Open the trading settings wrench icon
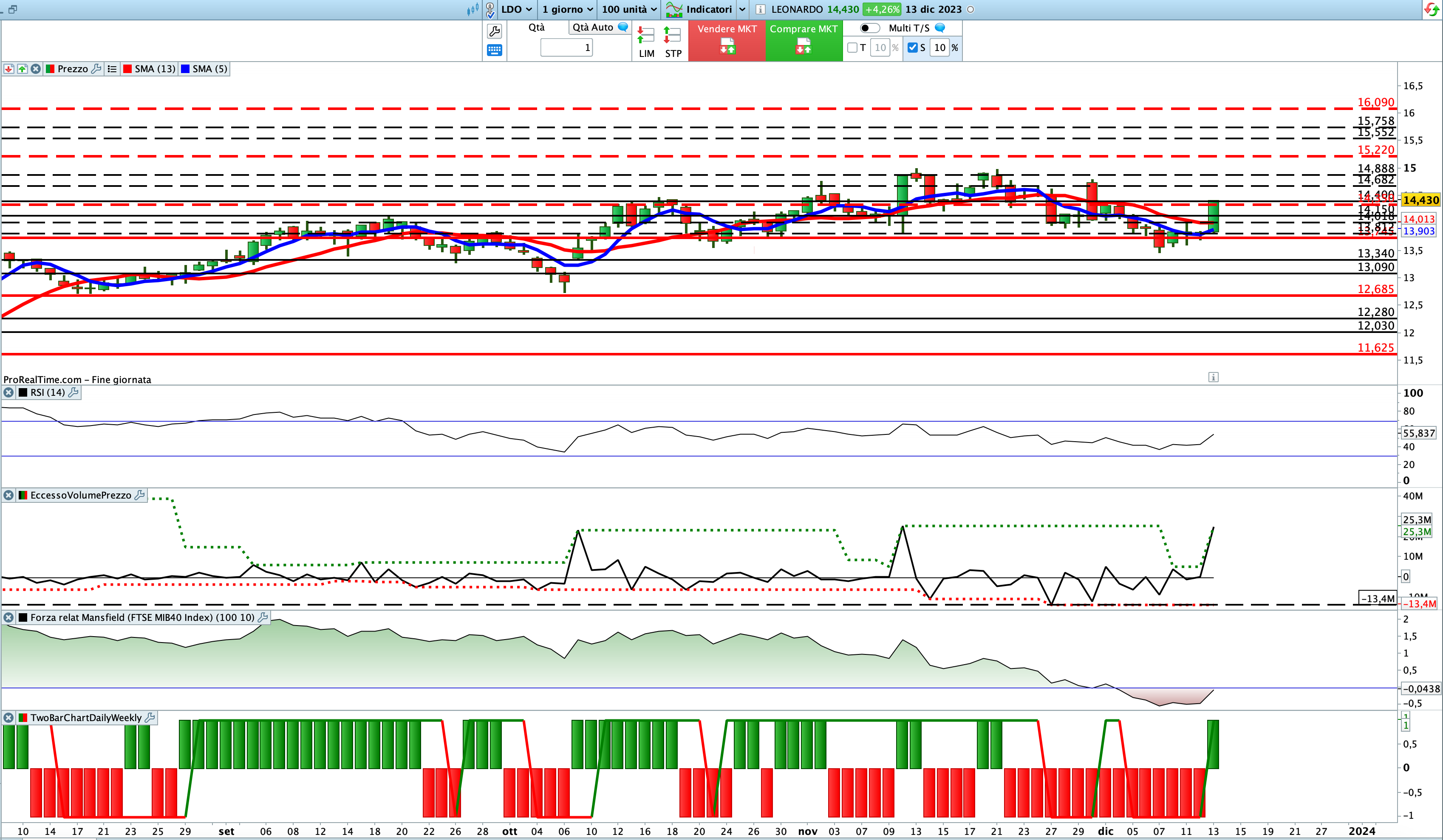Image resolution: width=1443 pixels, height=840 pixels. (x=494, y=31)
